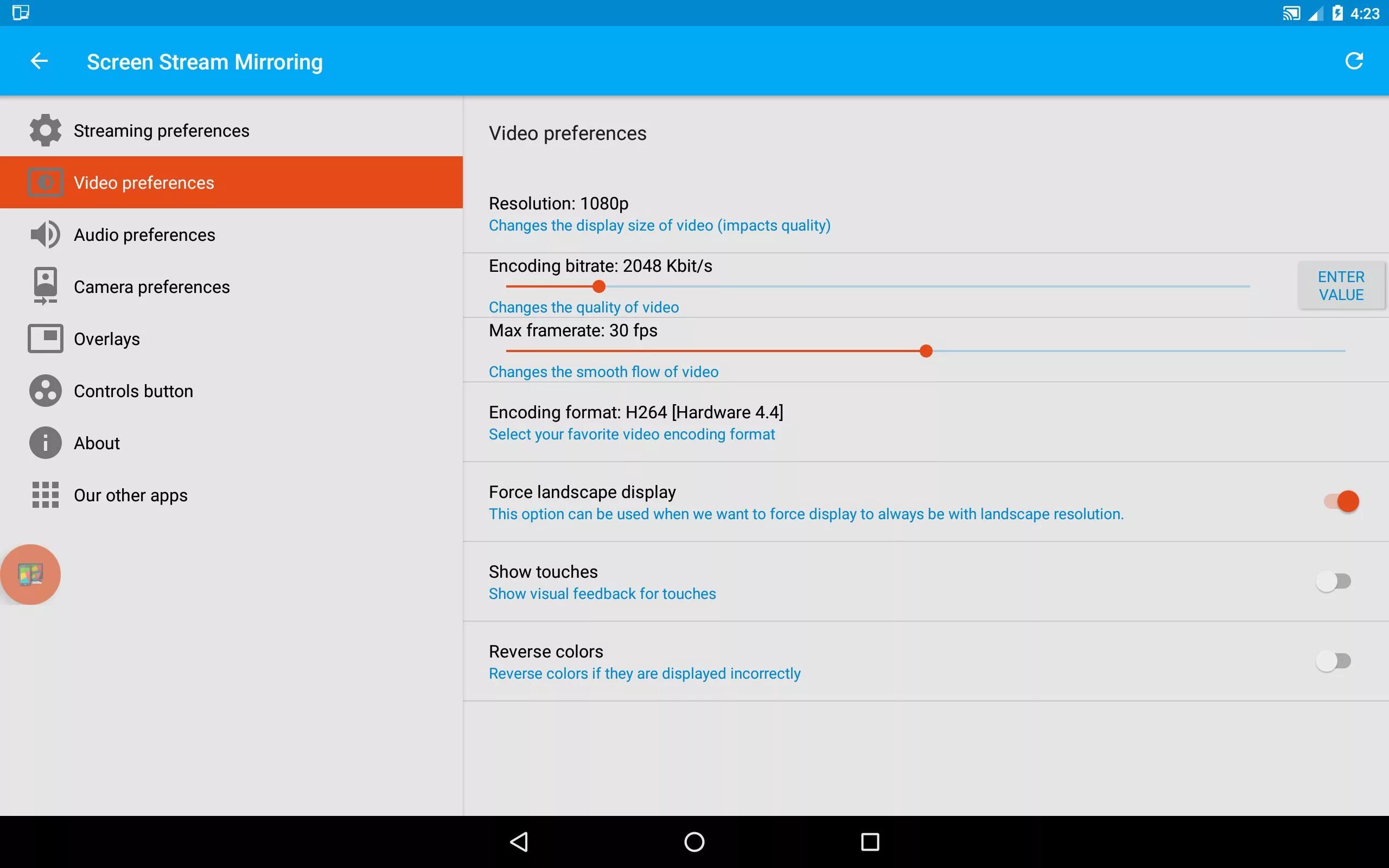Click the Camera preferences icon
Viewport: 1389px width, 868px height.
click(x=46, y=286)
